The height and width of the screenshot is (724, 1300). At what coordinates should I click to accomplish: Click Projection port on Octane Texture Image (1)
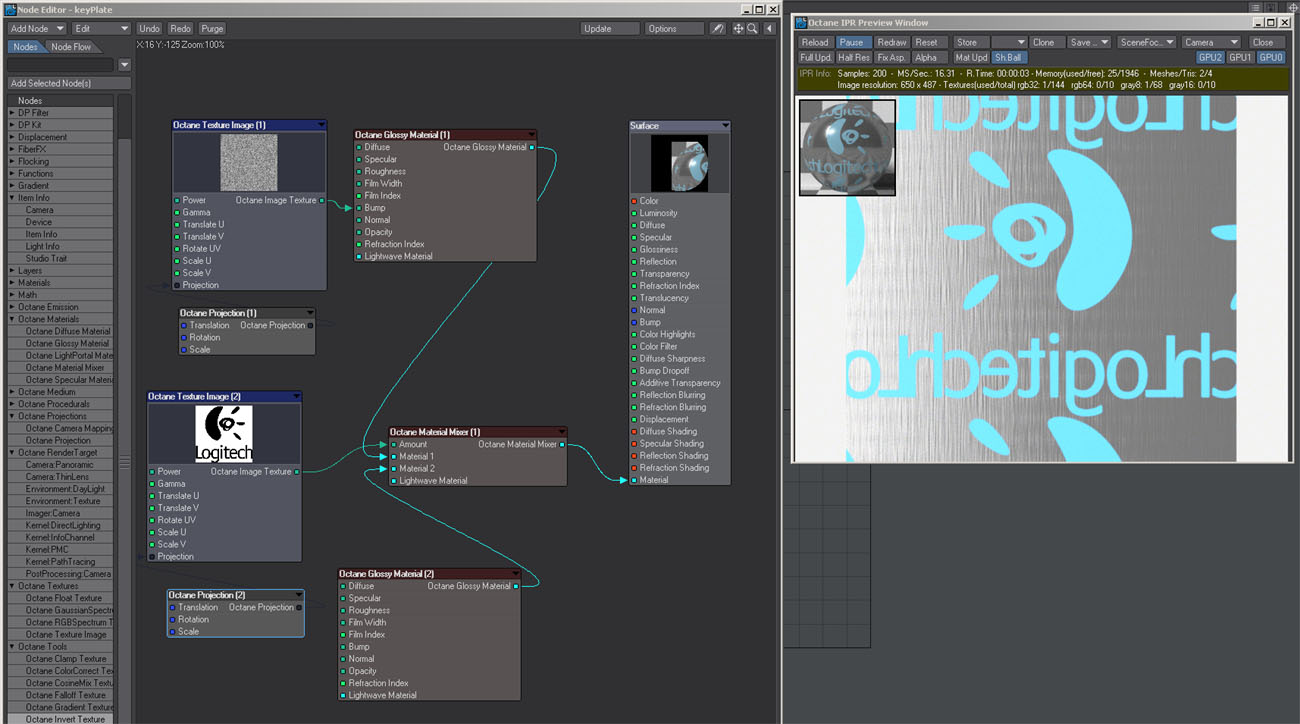pos(177,285)
